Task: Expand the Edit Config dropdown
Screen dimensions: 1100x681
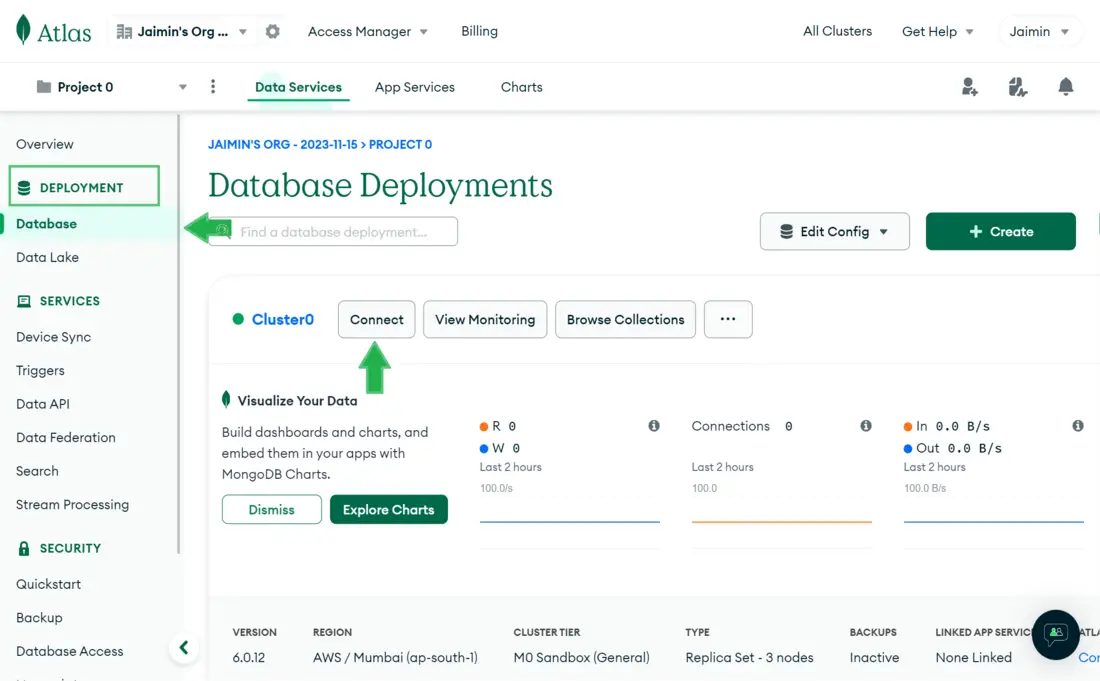Action: tap(834, 232)
